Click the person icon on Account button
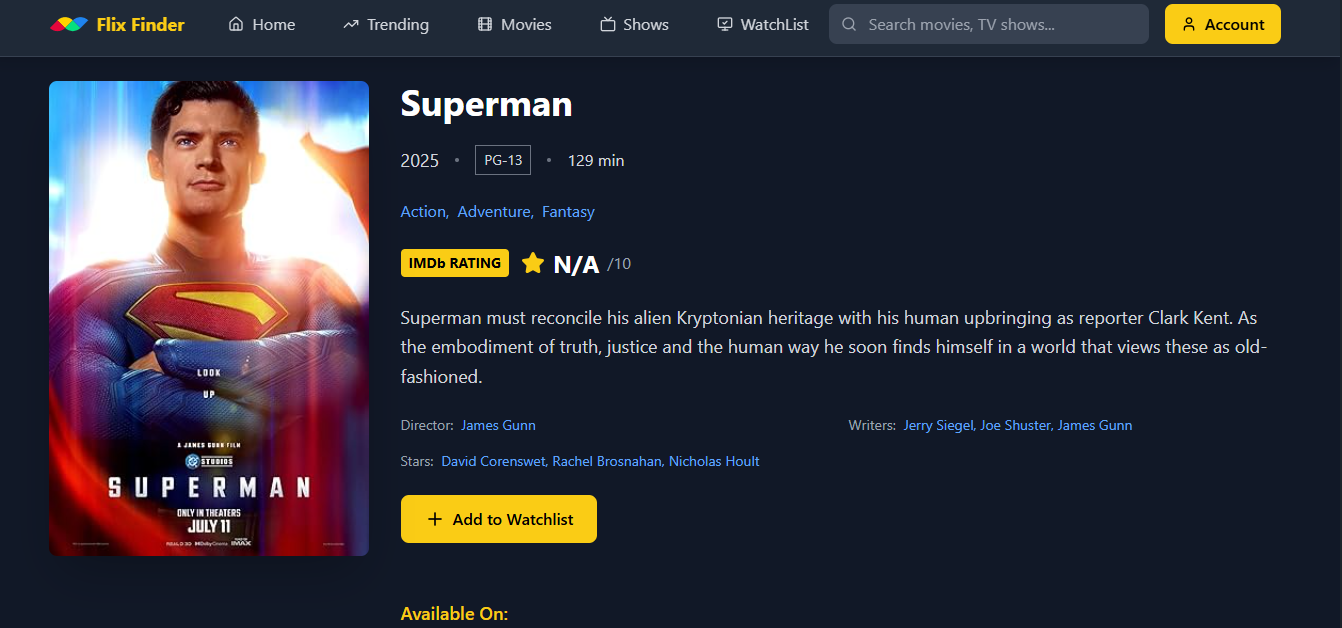This screenshot has height=628, width=1342. [1189, 24]
